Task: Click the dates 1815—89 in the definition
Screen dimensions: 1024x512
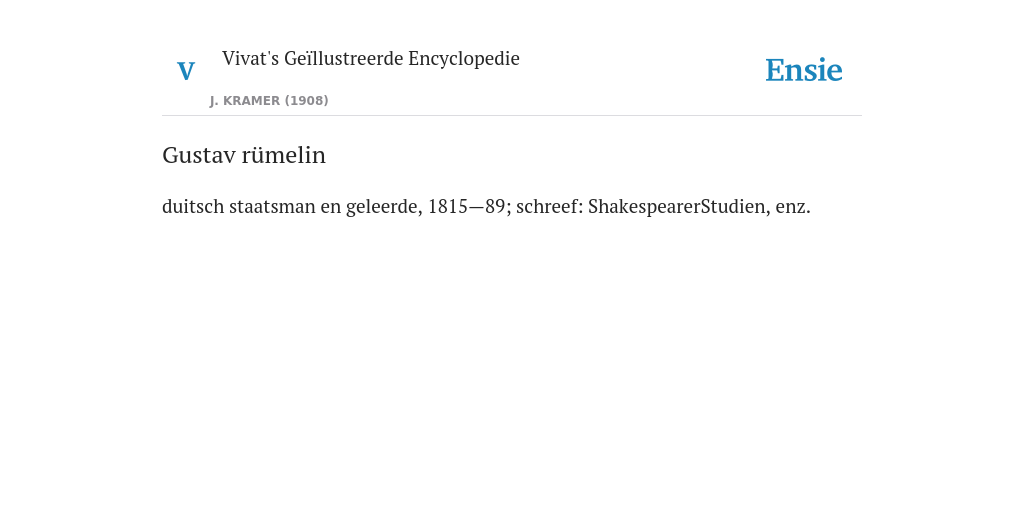Action: point(466,206)
